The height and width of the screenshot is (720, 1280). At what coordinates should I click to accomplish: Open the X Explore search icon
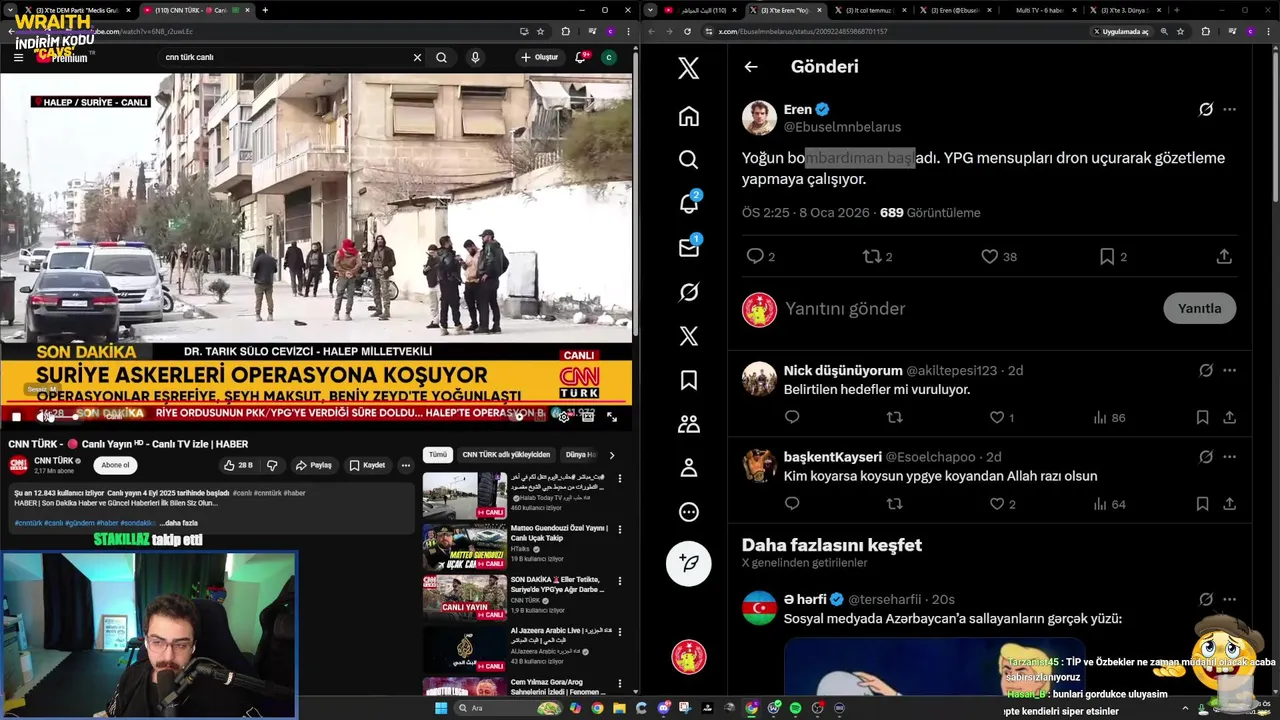[688, 160]
